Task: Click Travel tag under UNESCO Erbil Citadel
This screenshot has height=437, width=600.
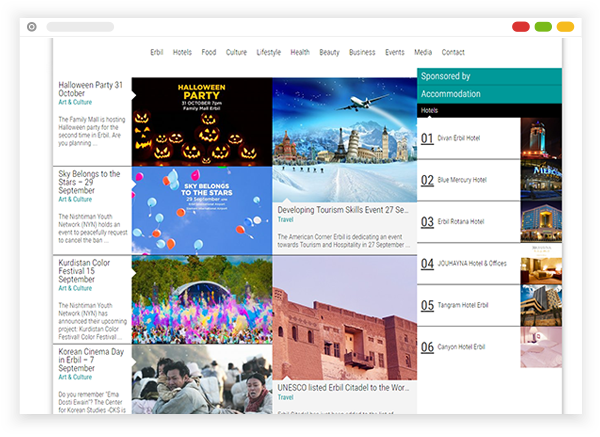Action: [x=285, y=397]
